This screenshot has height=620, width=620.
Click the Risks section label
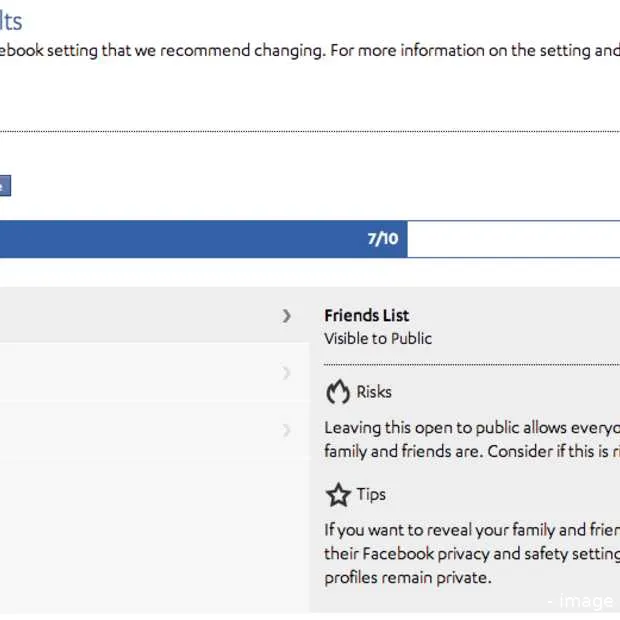pyautogui.click(x=374, y=392)
